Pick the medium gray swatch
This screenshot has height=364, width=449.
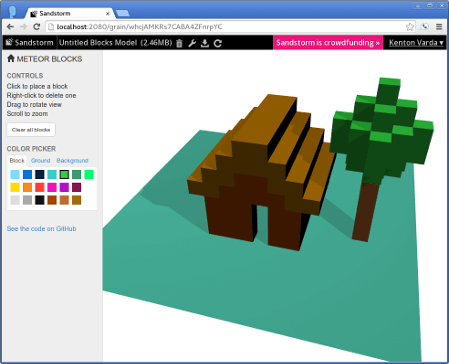coord(27,200)
